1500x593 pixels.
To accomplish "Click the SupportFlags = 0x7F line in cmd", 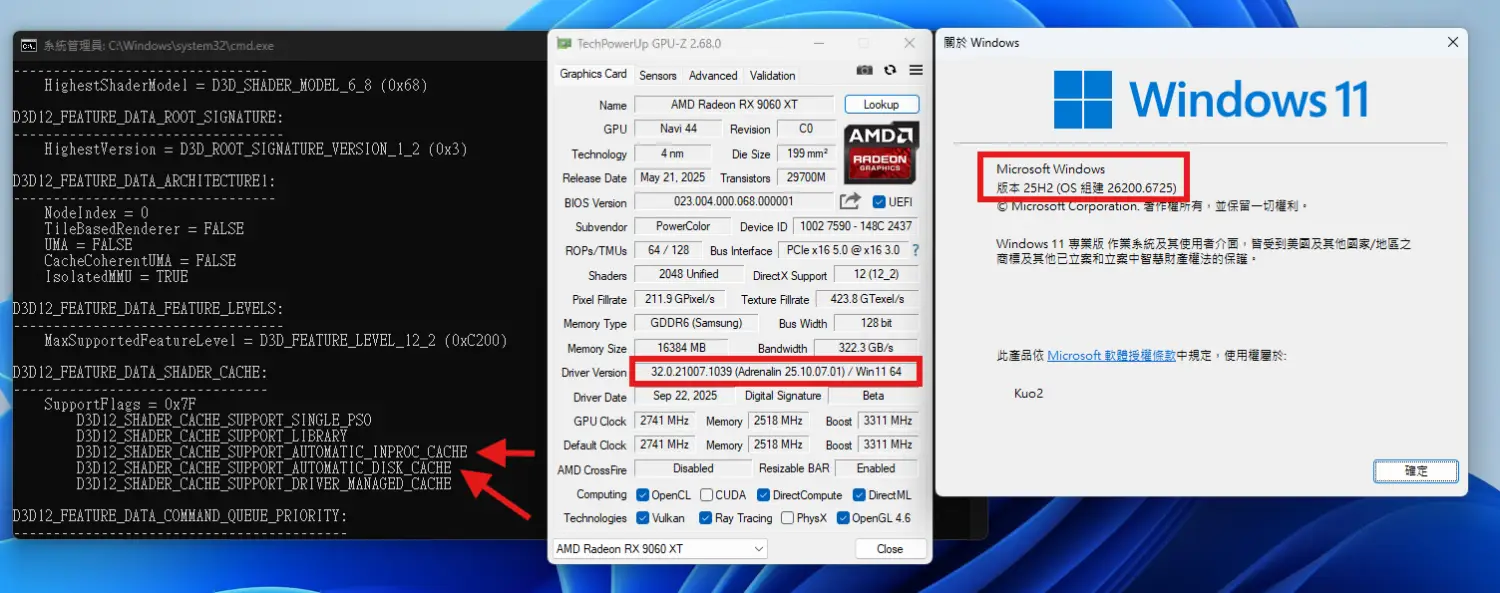I will pos(120,404).
